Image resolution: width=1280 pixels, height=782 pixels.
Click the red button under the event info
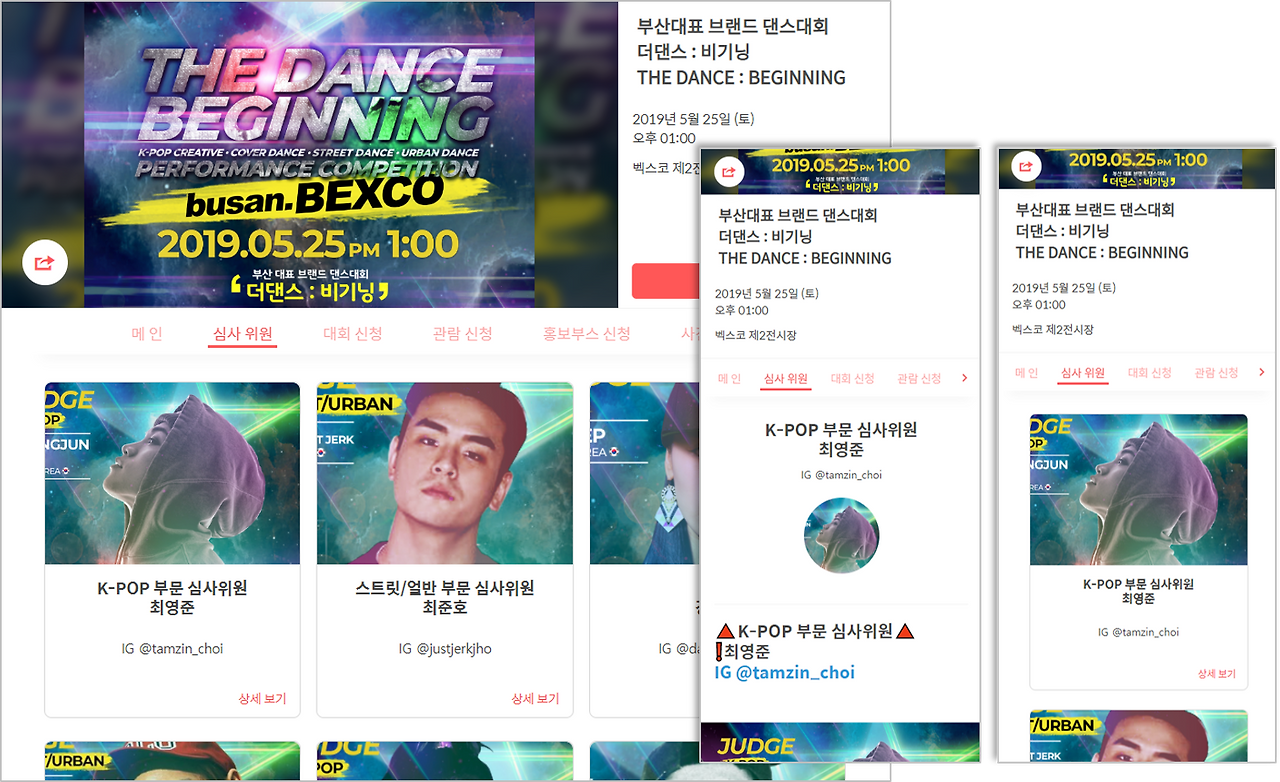coord(665,281)
